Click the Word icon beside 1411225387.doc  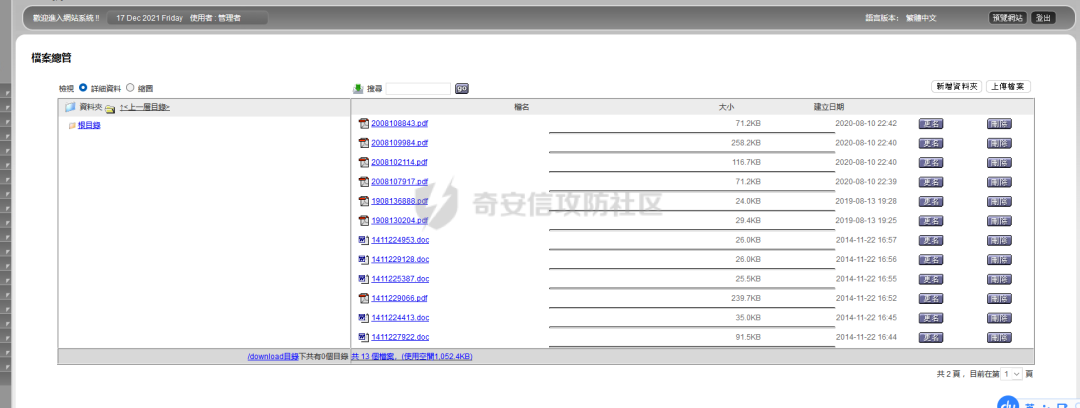(364, 279)
